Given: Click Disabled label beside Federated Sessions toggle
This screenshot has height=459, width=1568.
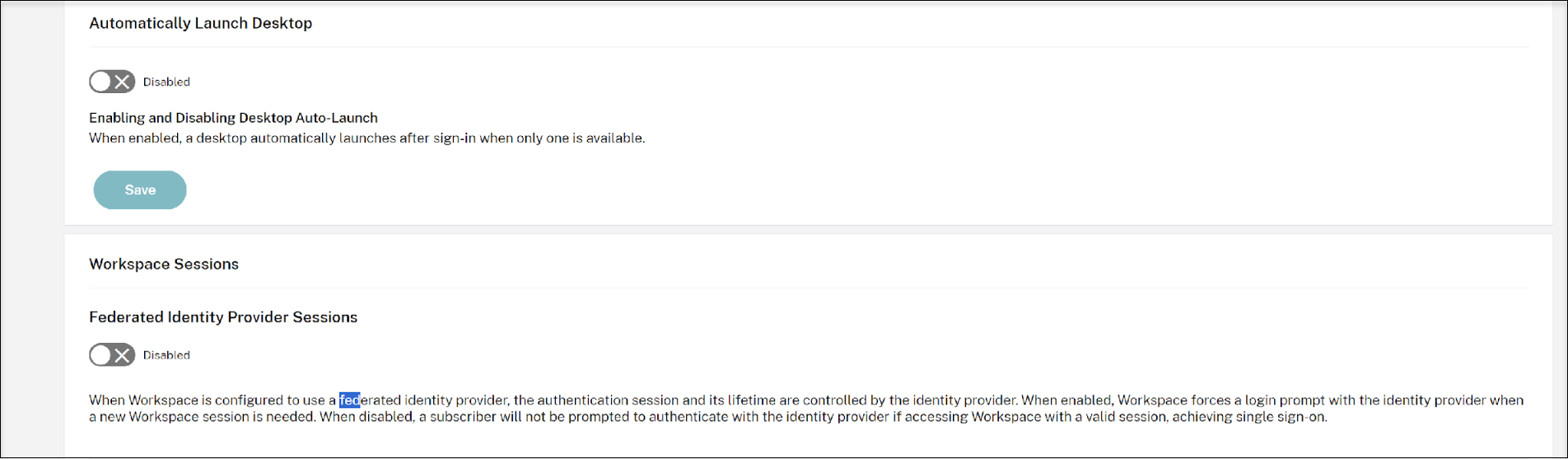Looking at the screenshot, I should [166, 355].
